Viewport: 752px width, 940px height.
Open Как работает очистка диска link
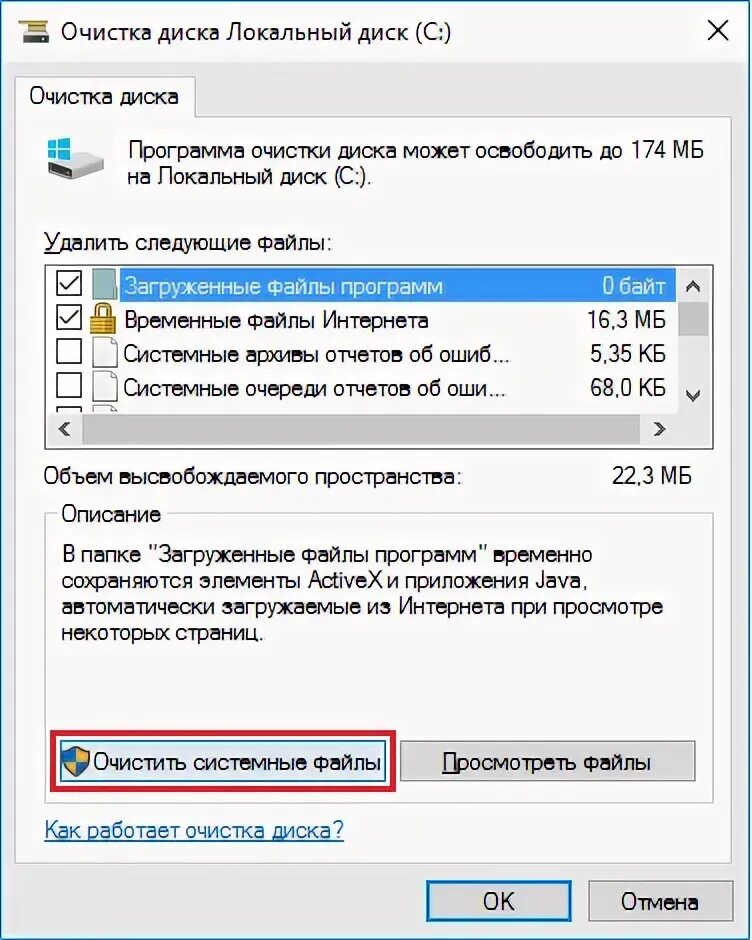click(194, 830)
